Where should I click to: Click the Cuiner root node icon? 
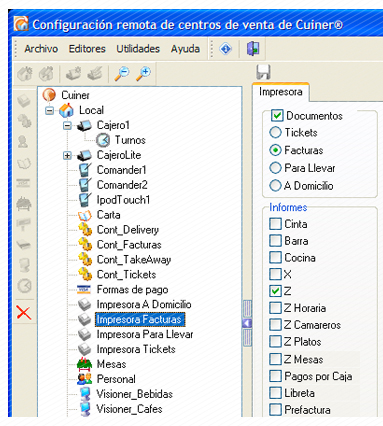click(x=49, y=95)
